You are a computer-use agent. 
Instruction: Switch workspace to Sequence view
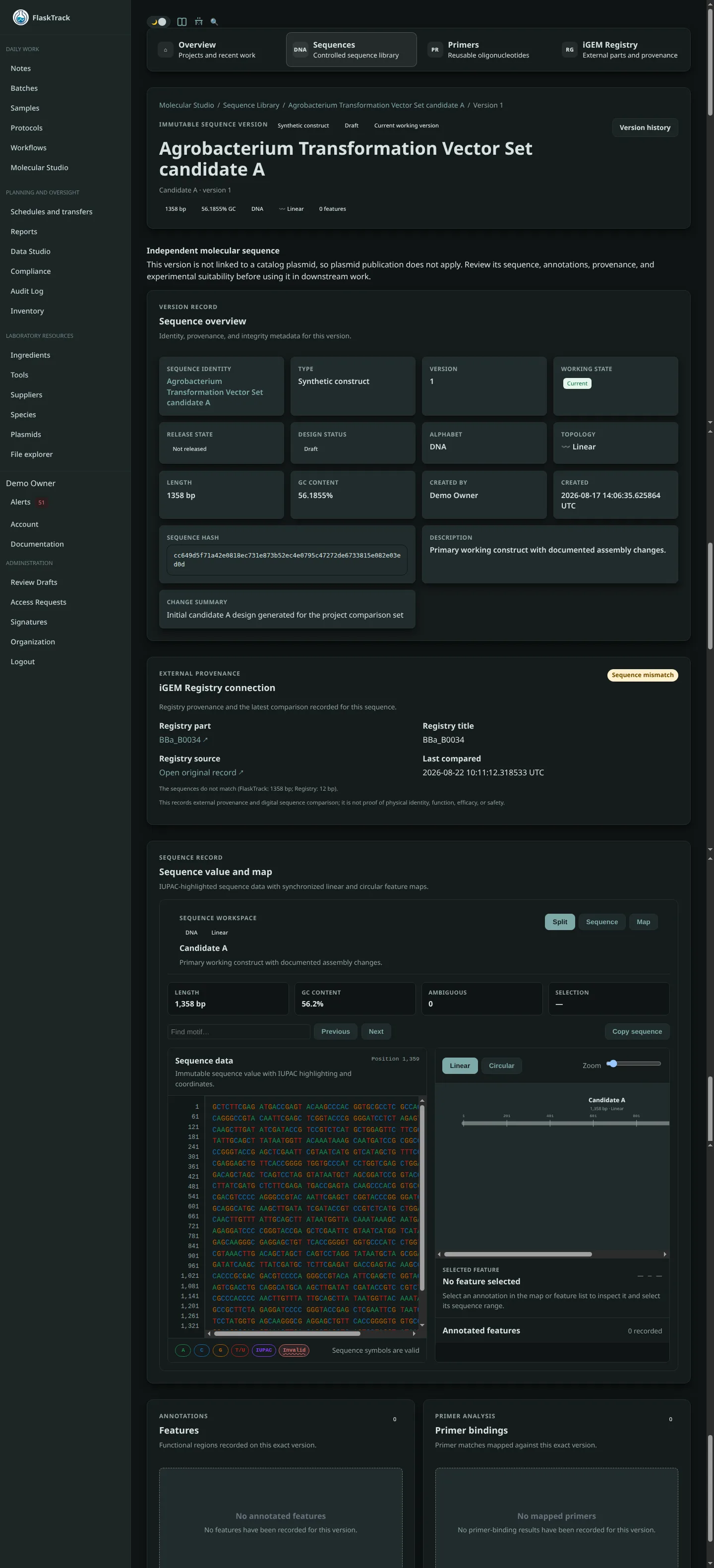(601, 922)
